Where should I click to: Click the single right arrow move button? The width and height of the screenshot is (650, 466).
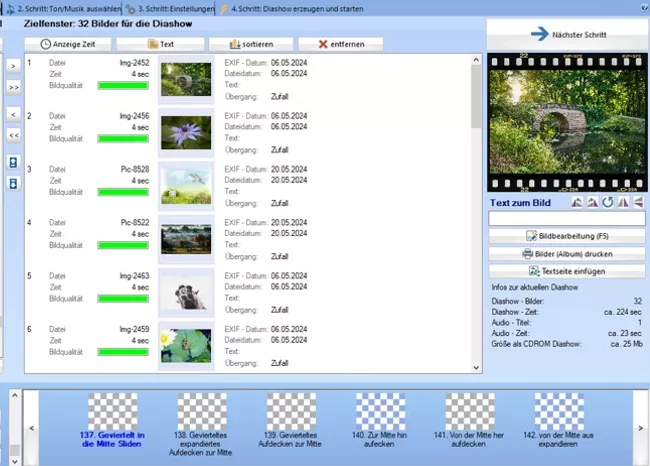(x=13, y=66)
